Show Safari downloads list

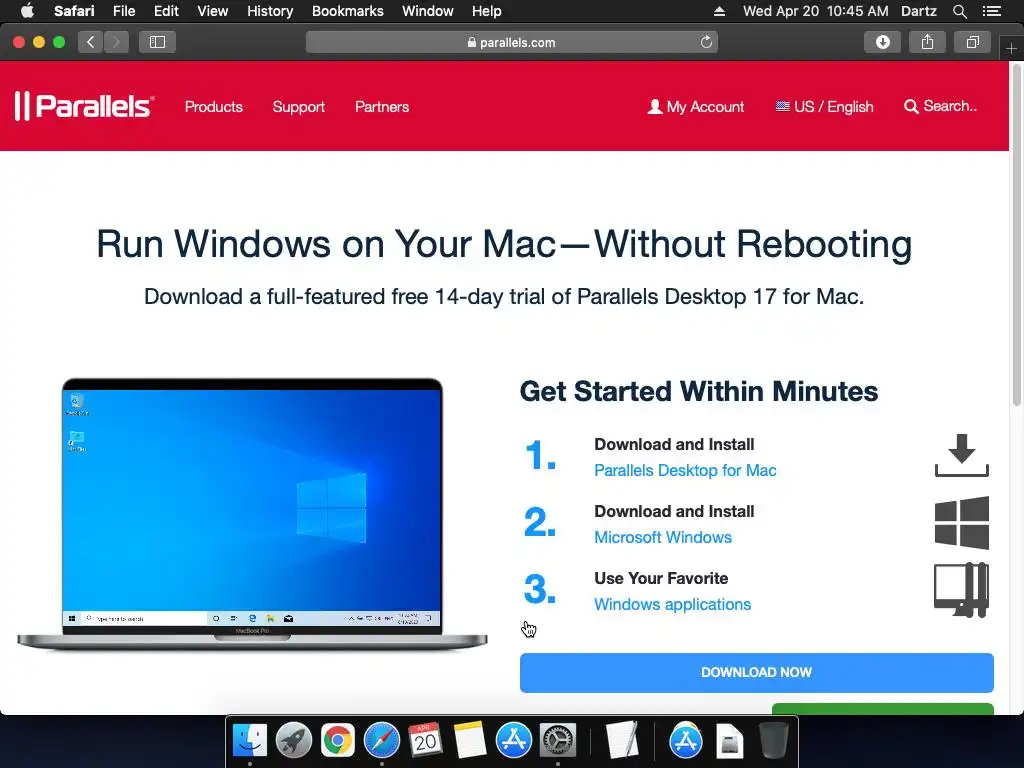click(x=882, y=42)
